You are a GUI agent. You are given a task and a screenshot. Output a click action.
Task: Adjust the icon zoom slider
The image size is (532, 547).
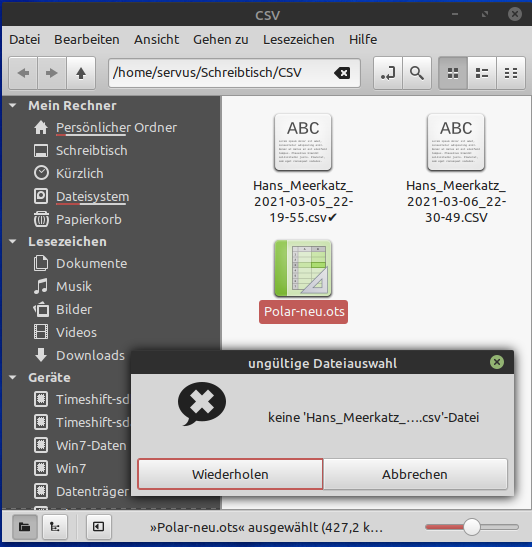pyautogui.click(x=472, y=527)
